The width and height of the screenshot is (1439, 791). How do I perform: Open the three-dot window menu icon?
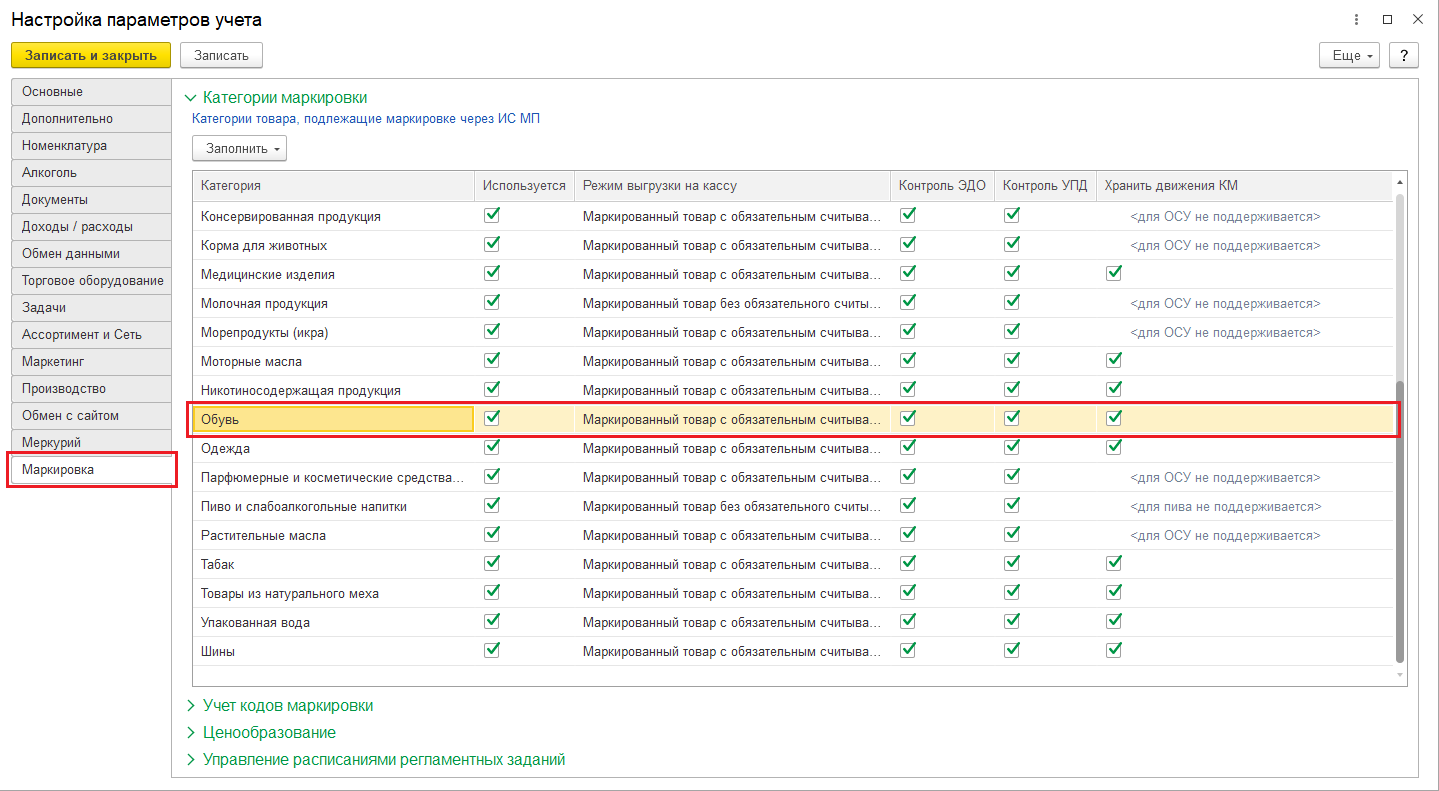tap(1357, 19)
